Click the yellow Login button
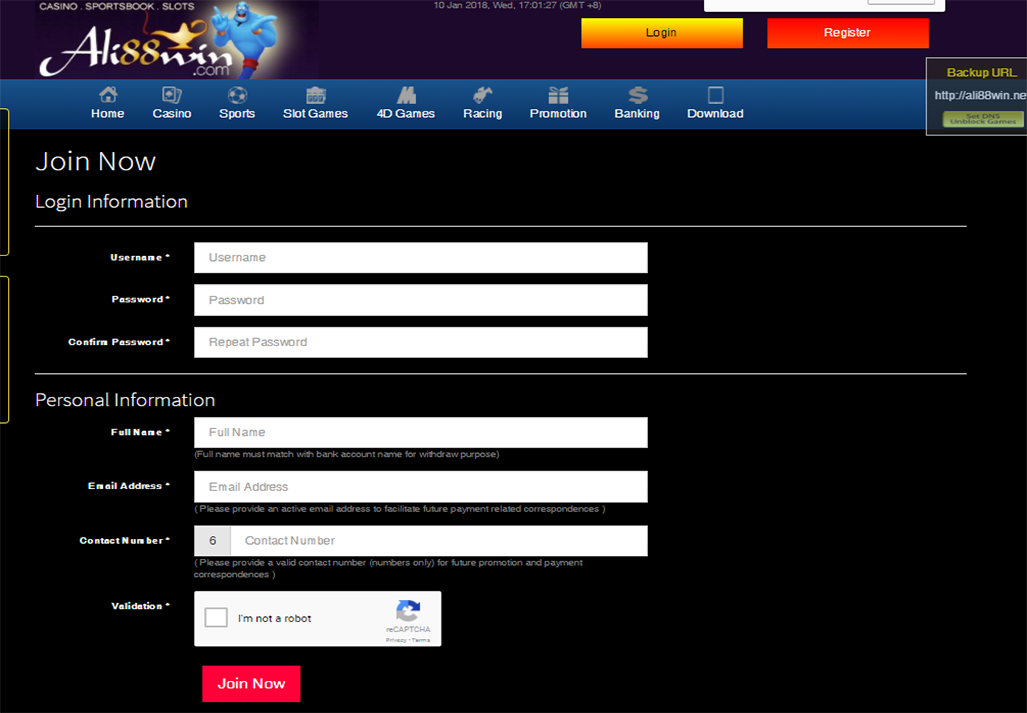Screen dimensions: 1027x713 pyautogui.click(x=661, y=33)
